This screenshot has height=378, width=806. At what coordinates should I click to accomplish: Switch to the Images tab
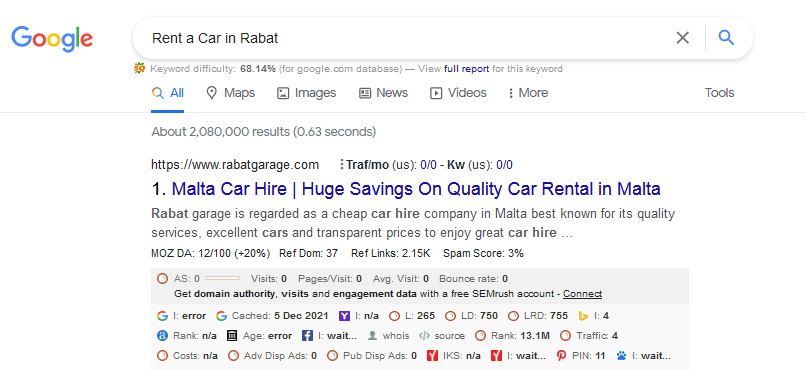coord(306,93)
